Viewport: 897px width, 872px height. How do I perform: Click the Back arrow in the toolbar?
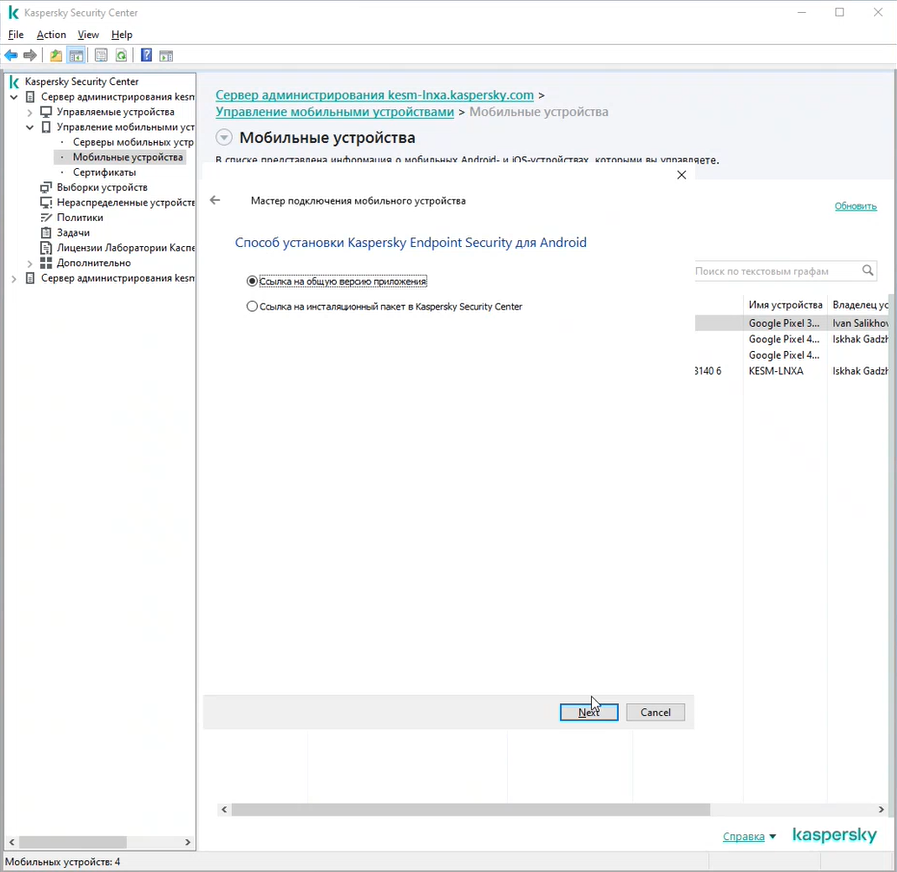coord(11,56)
